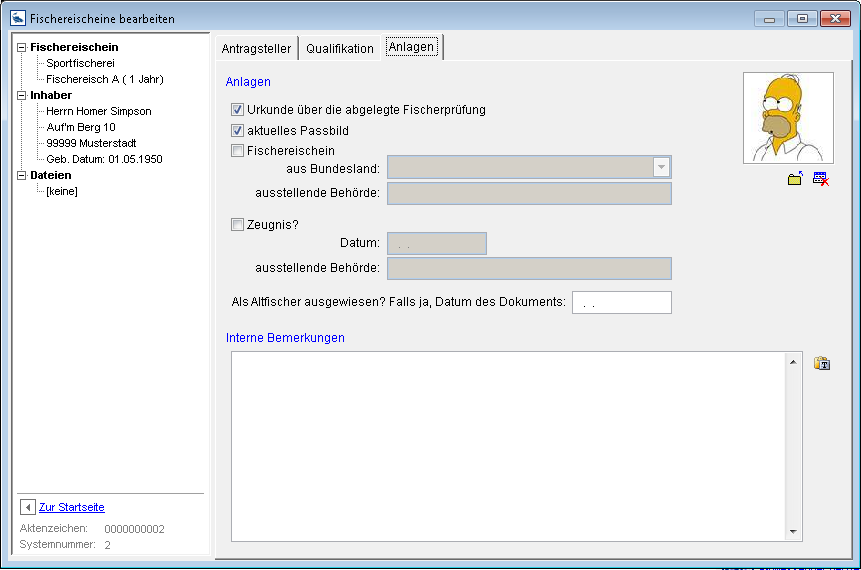Collapse the Dateien tree node
This screenshot has width=861, height=570.
(x=22, y=175)
